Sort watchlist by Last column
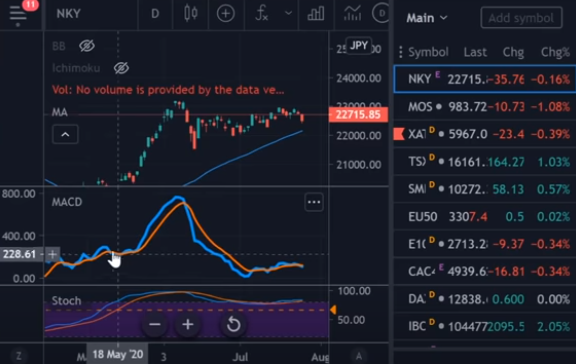The image size is (576, 364). [475, 52]
